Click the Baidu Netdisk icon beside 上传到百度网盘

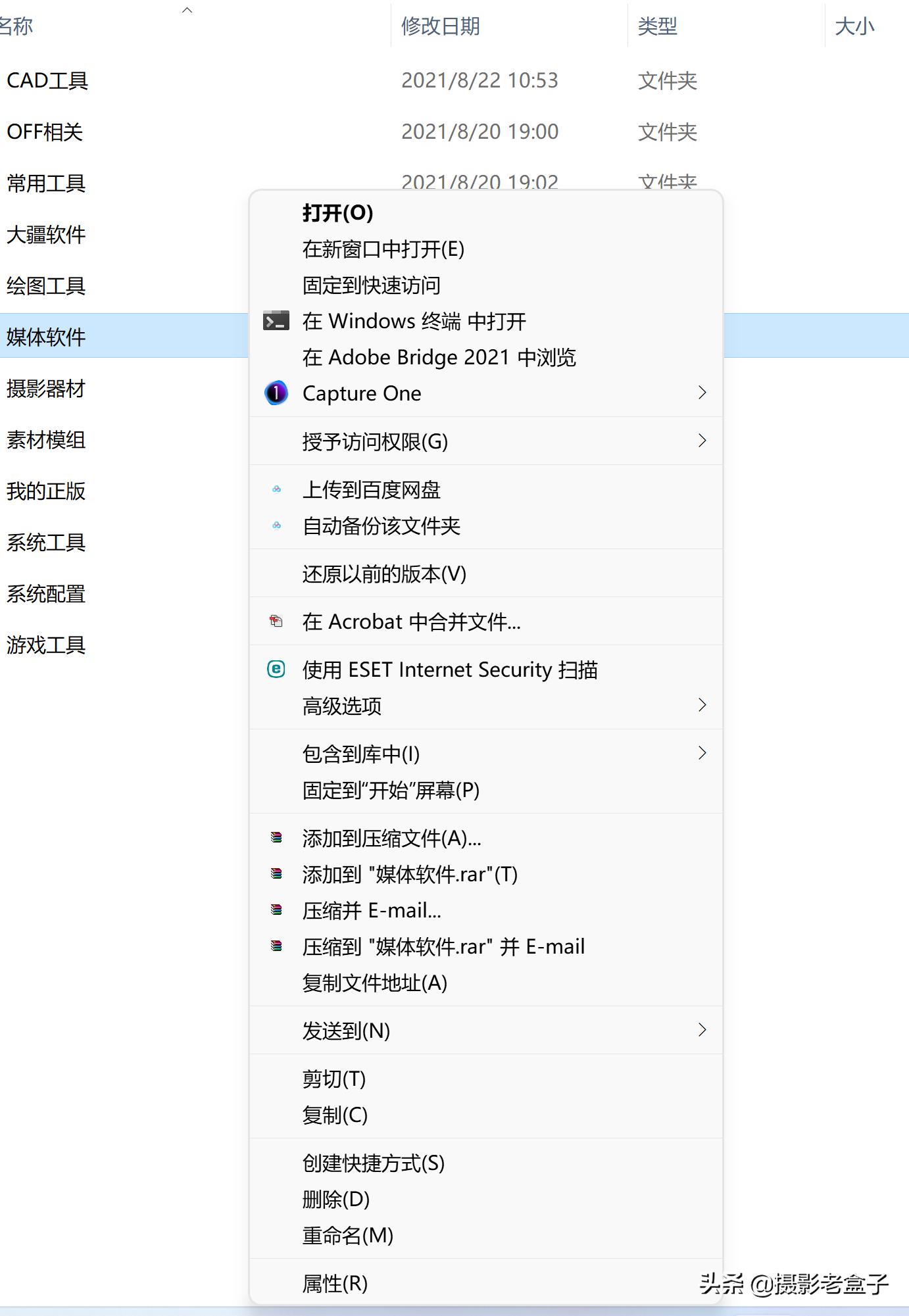(276, 489)
